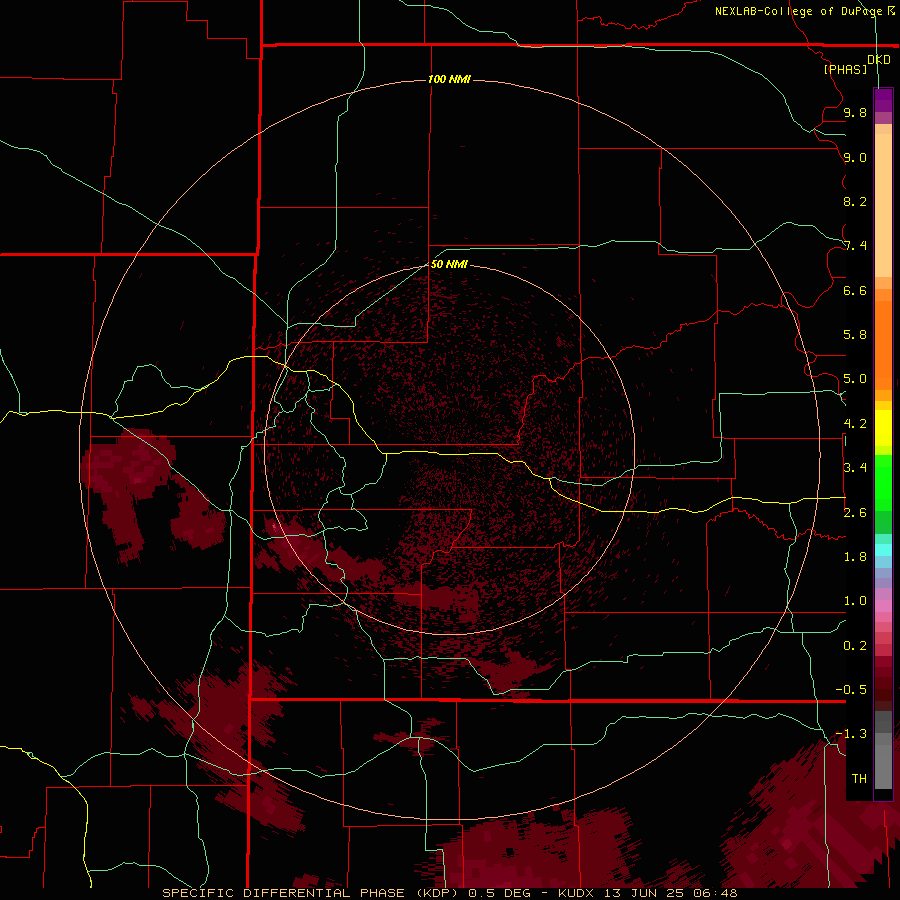Click the 3.4 legend value
This screenshot has height=900, width=900.
click(855, 468)
